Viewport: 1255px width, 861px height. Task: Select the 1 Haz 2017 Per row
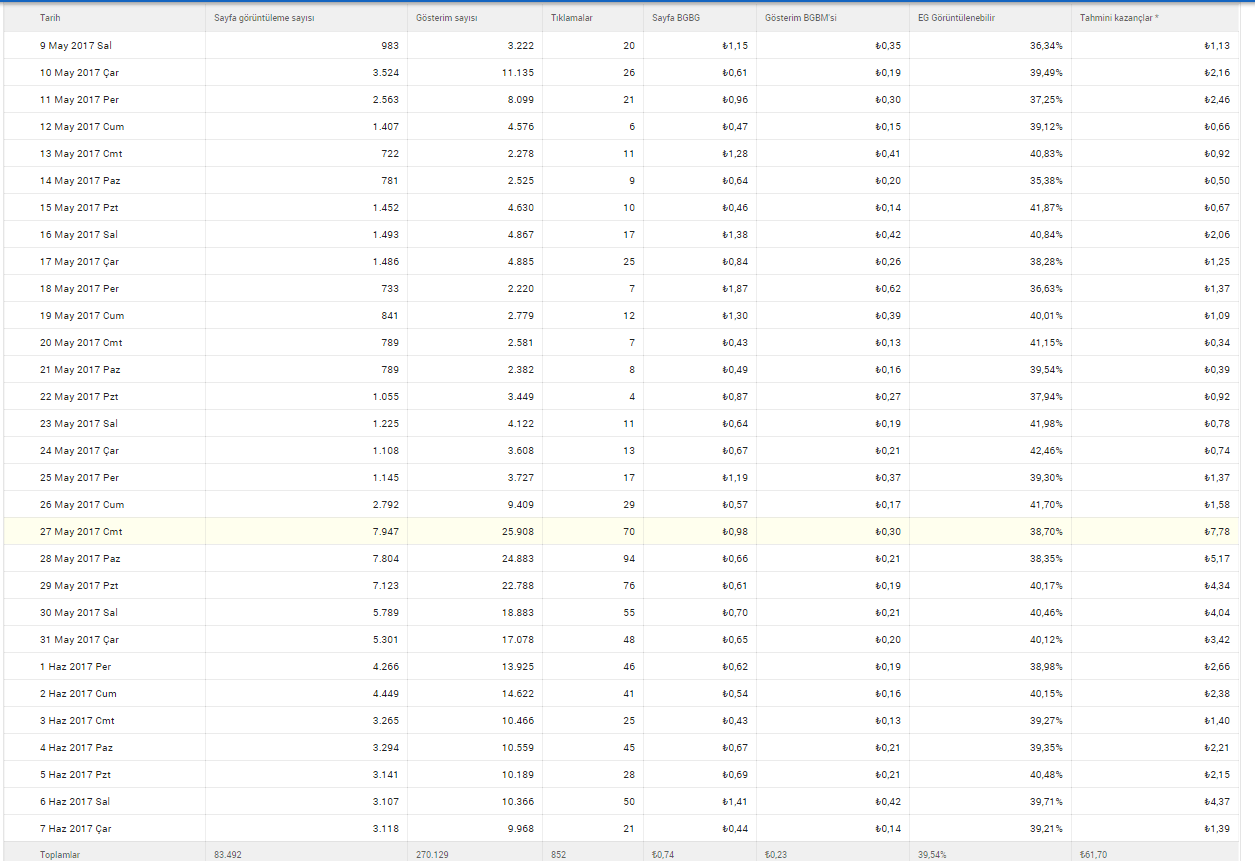point(627,666)
